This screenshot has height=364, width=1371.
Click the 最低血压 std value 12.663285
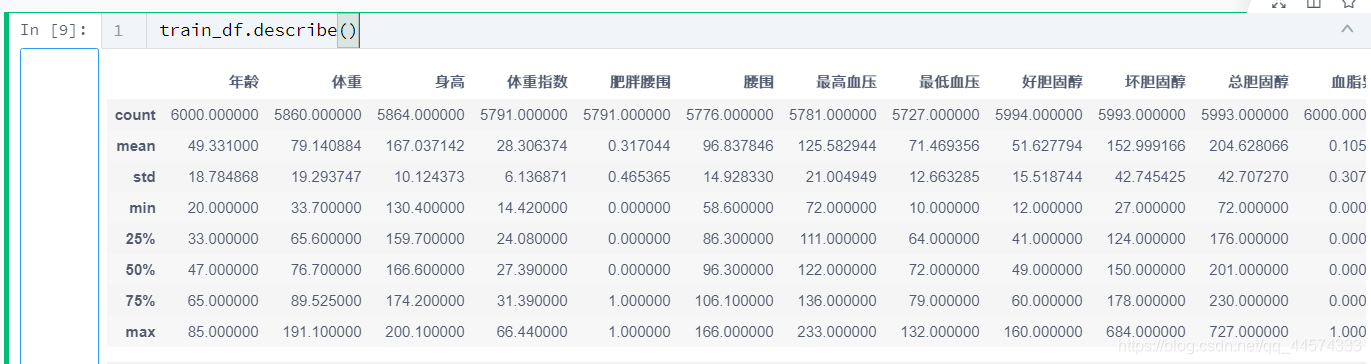[x=944, y=177]
